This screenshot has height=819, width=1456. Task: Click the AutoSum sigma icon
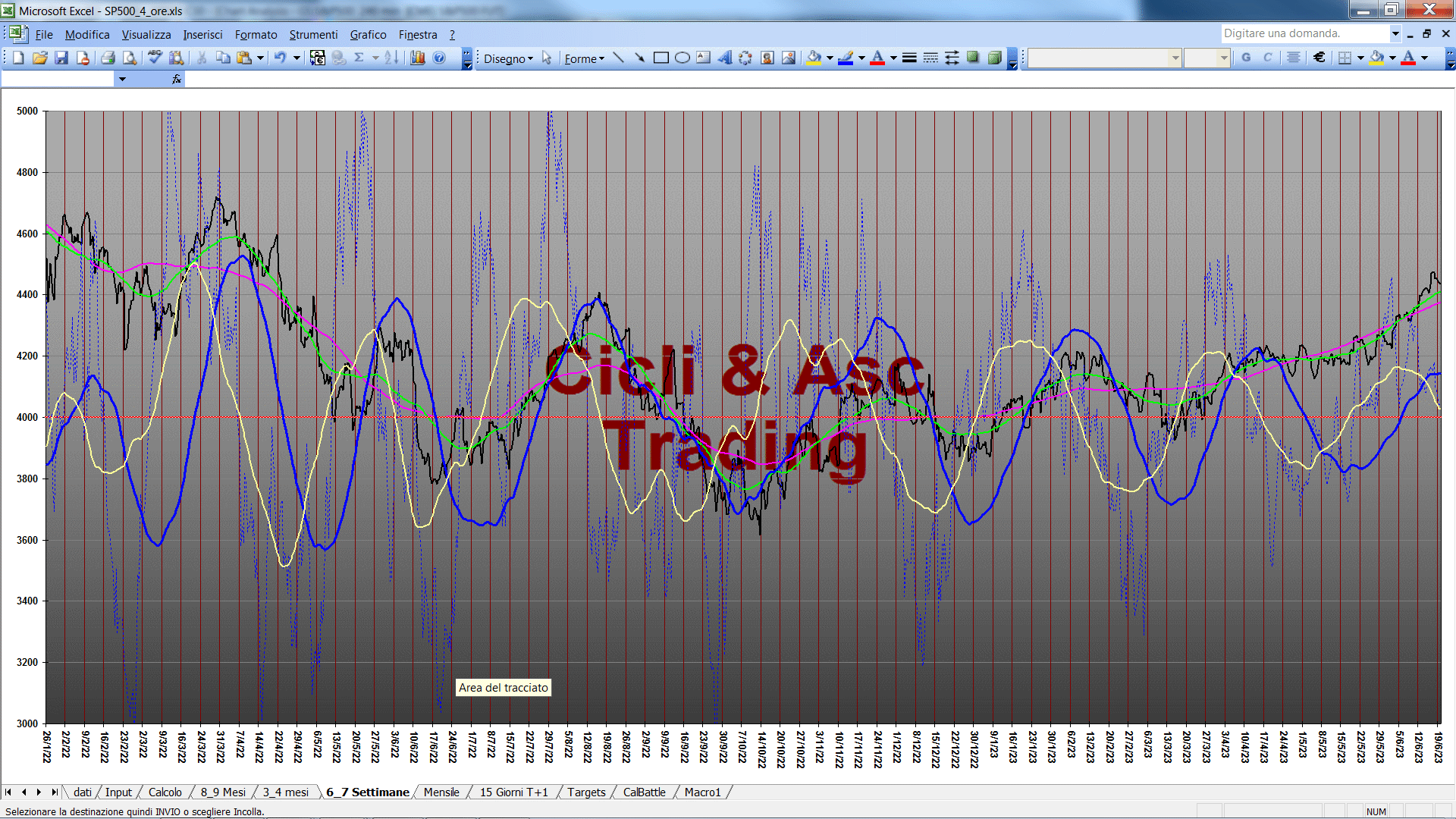[x=359, y=58]
